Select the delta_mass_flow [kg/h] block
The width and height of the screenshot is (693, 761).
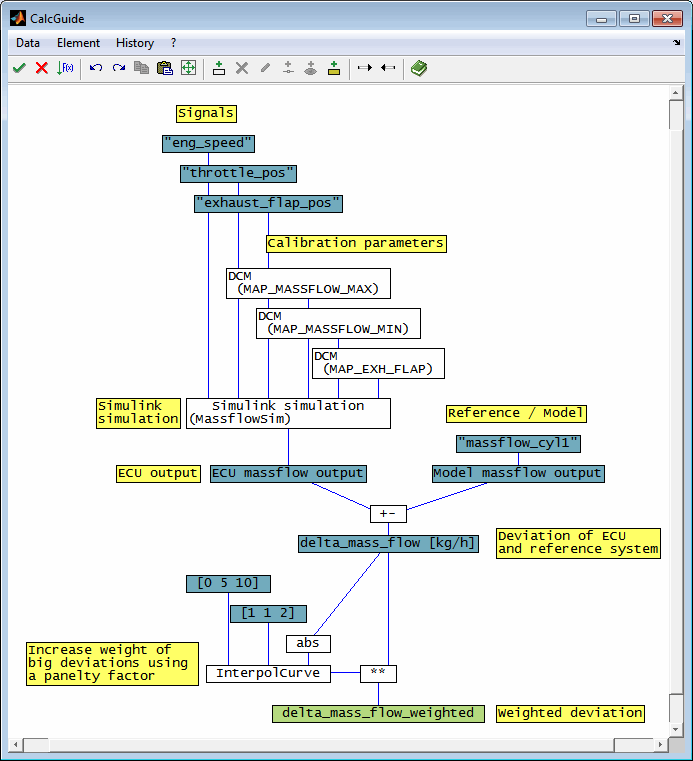(388, 544)
